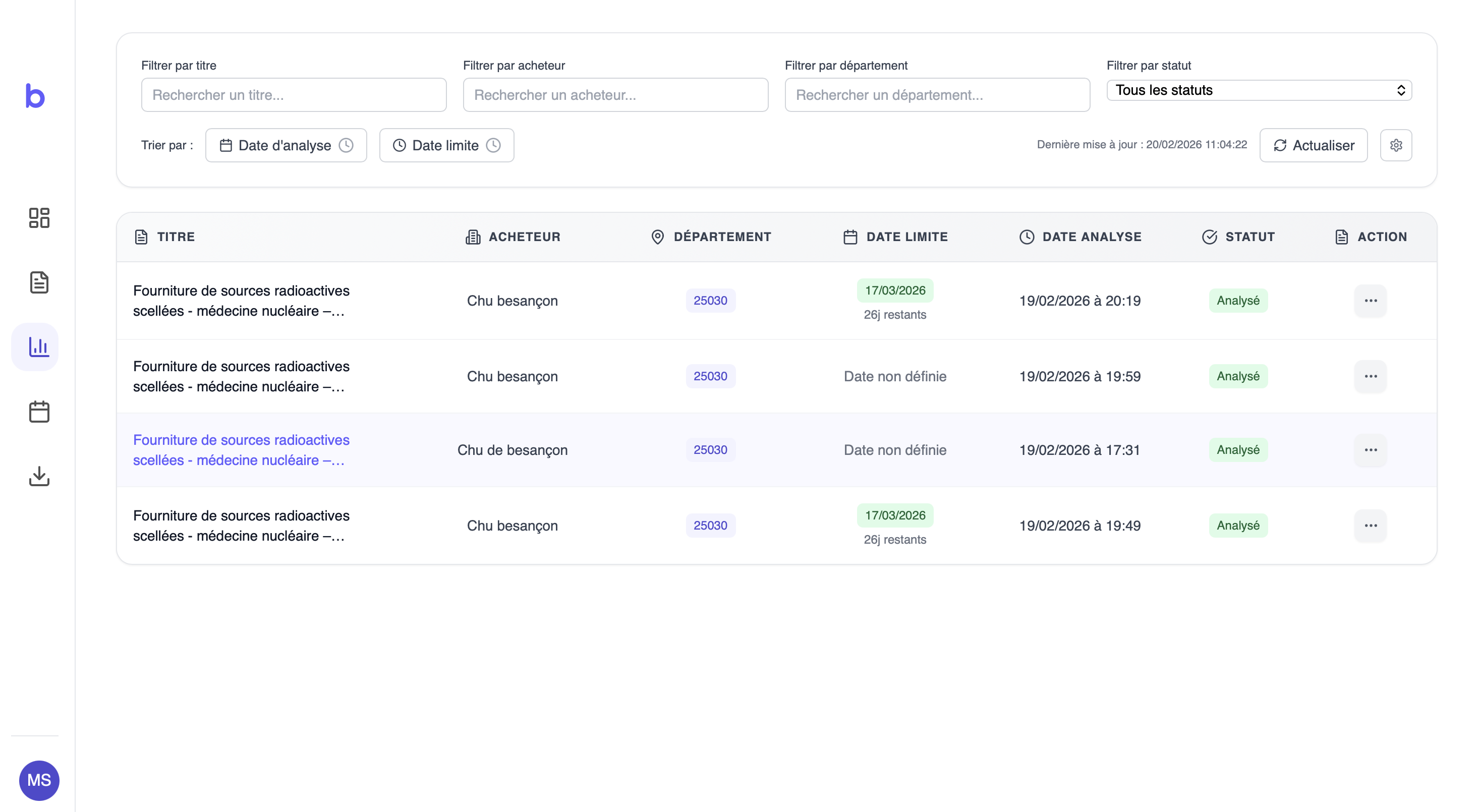The image size is (1478, 812).
Task: Open action menu for the 17:31 analysis row
Action: tap(1370, 450)
